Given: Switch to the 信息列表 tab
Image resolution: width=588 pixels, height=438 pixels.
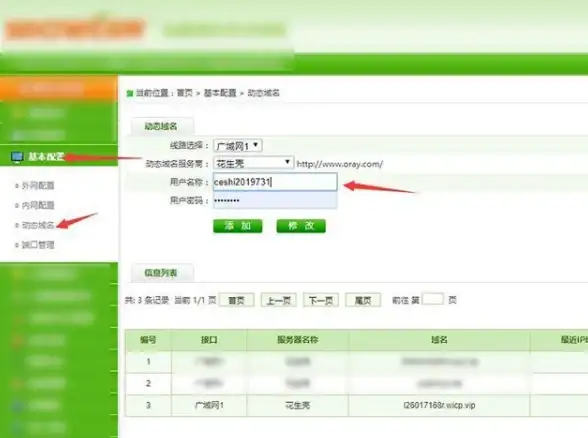Looking at the screenshot, I should (162, 273).
